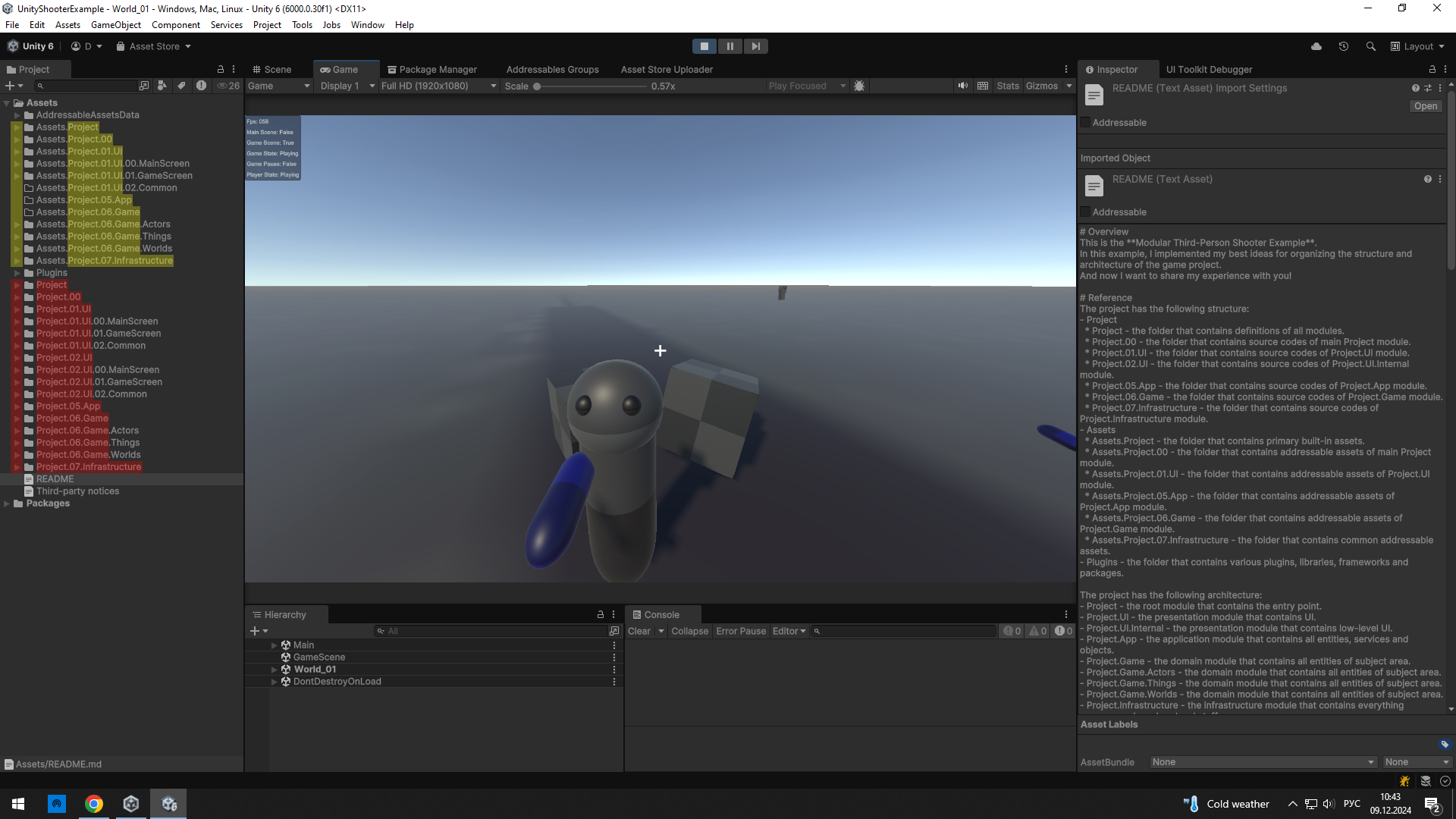This screenshot has height=819, width=1456.
Task: Toggle Stats overlay in Game view
Action: click(x=1007, y=86)
